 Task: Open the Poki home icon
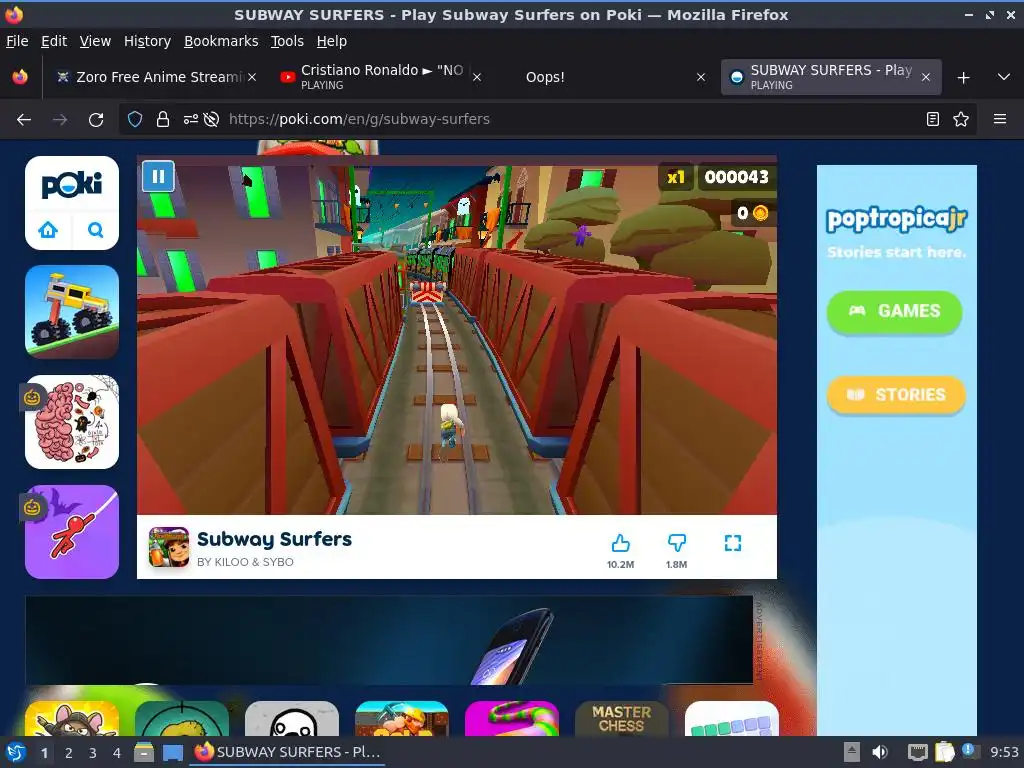coord(48,230)
